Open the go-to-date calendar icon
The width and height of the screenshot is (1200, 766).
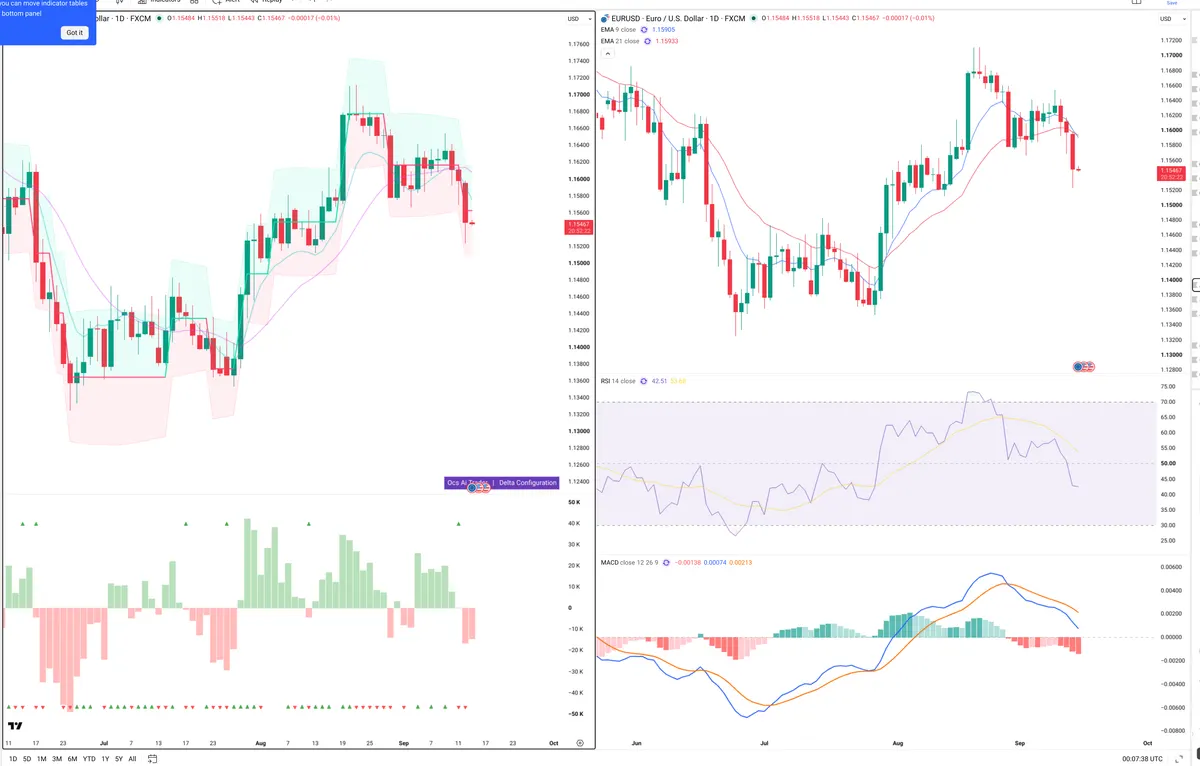click(x=152, y=759)
